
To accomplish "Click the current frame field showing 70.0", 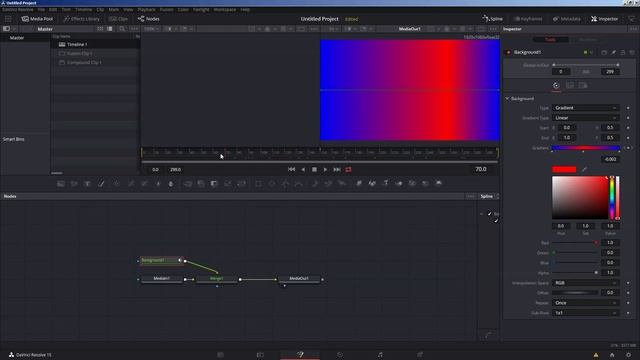I will tap(481, 169).
